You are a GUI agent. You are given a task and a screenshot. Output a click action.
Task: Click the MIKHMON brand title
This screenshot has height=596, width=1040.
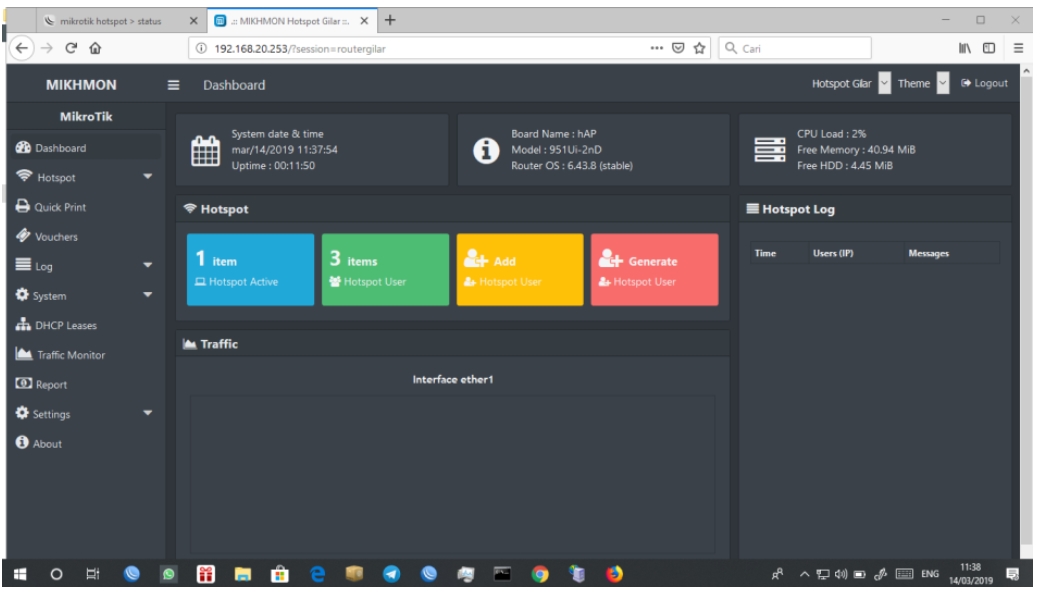[x=81, y=85]
